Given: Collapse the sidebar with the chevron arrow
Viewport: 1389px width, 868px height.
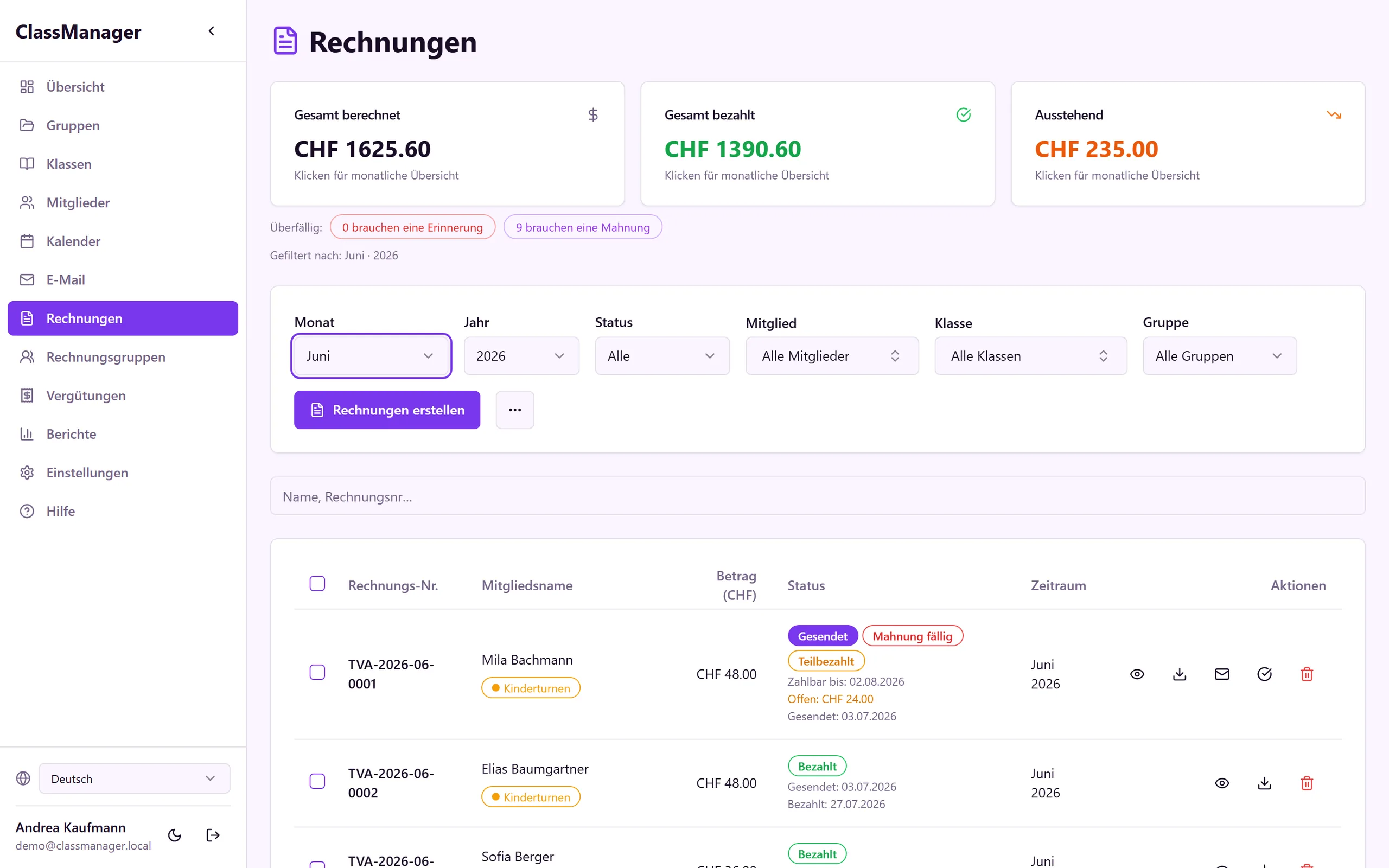Looking at the screenshot, I should (x=211, y=31).
